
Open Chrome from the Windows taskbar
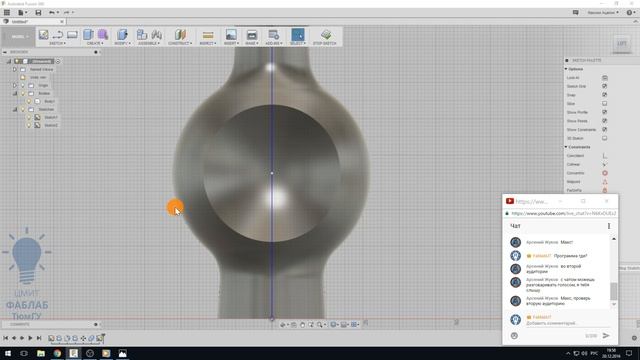(x=57, y=353)
